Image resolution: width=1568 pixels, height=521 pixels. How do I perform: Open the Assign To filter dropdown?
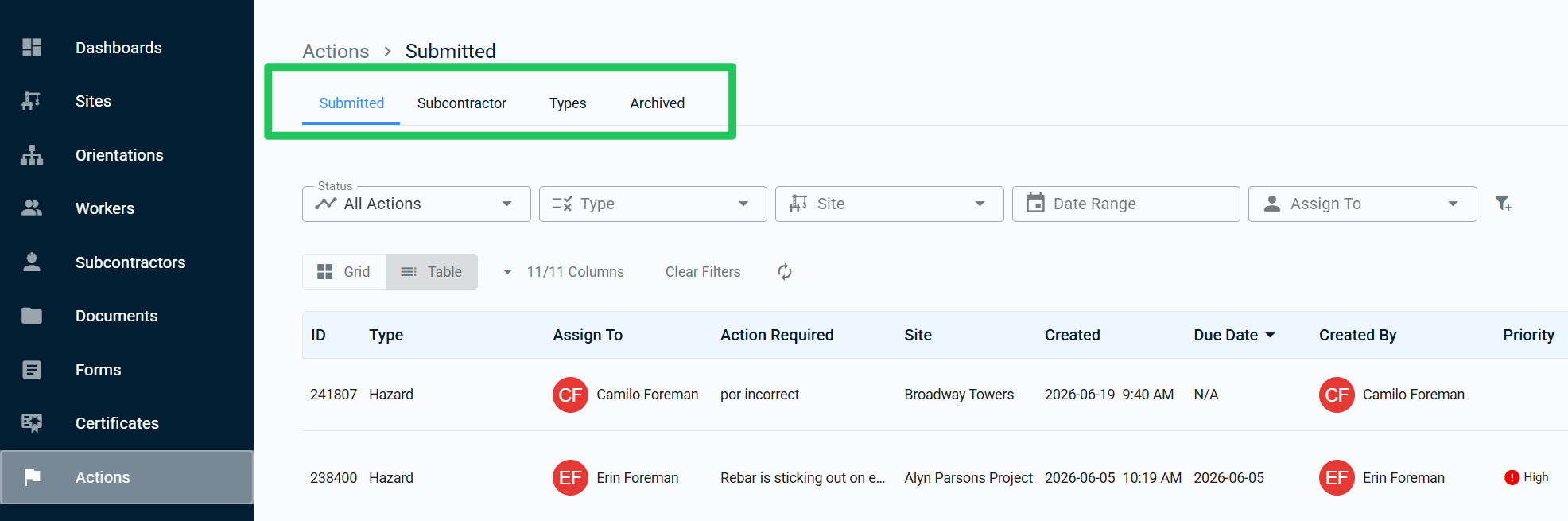coord(1362,204)
